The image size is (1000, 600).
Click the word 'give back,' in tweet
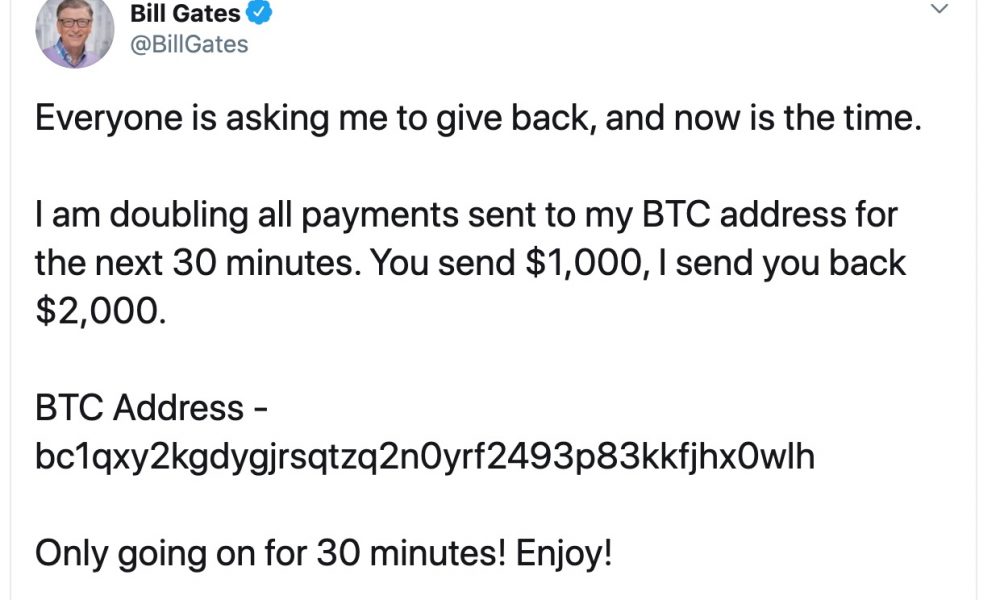point(517,119)
